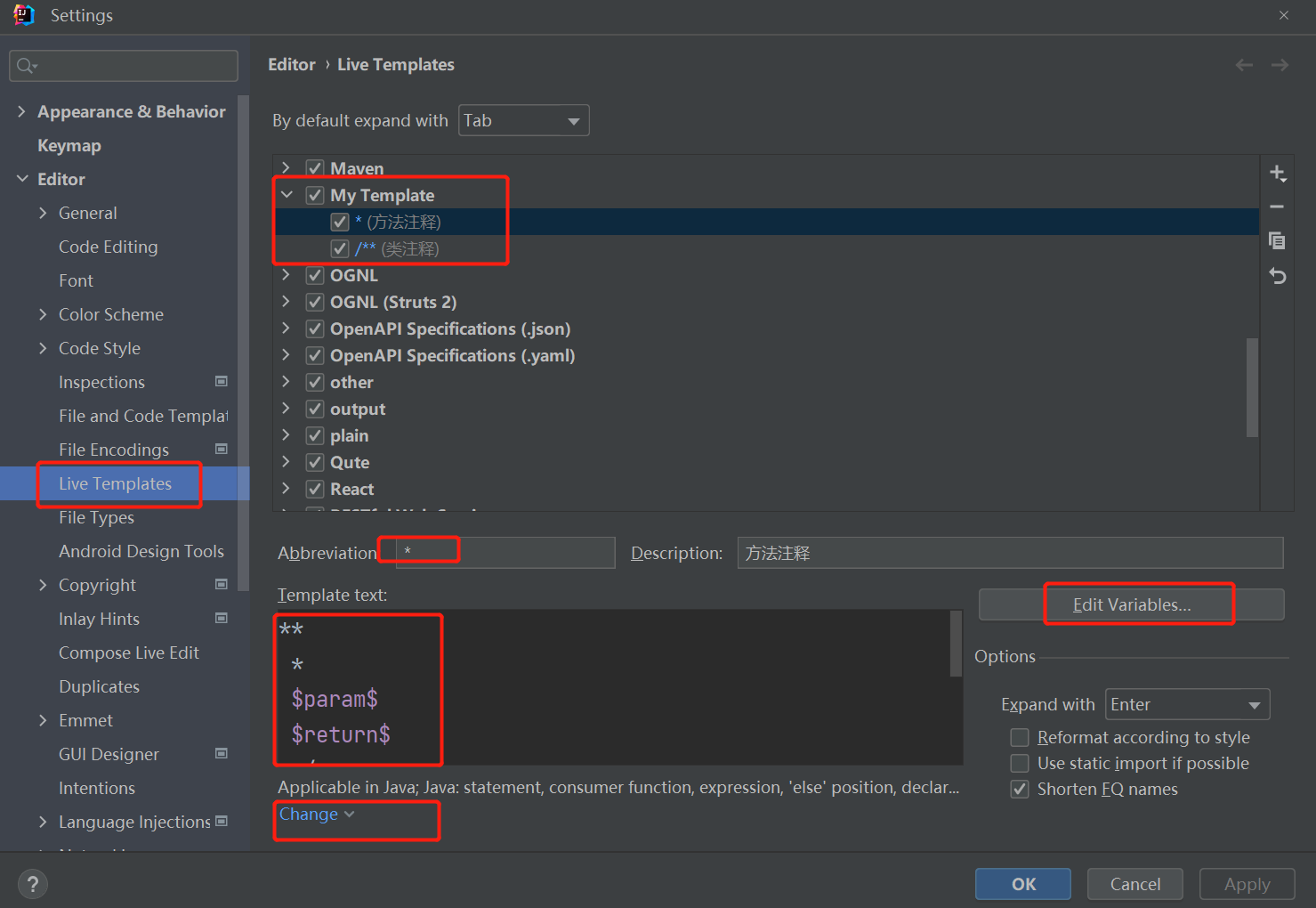
Task: Click the Change applicable contexts link
Action: [x=317, y=814]
